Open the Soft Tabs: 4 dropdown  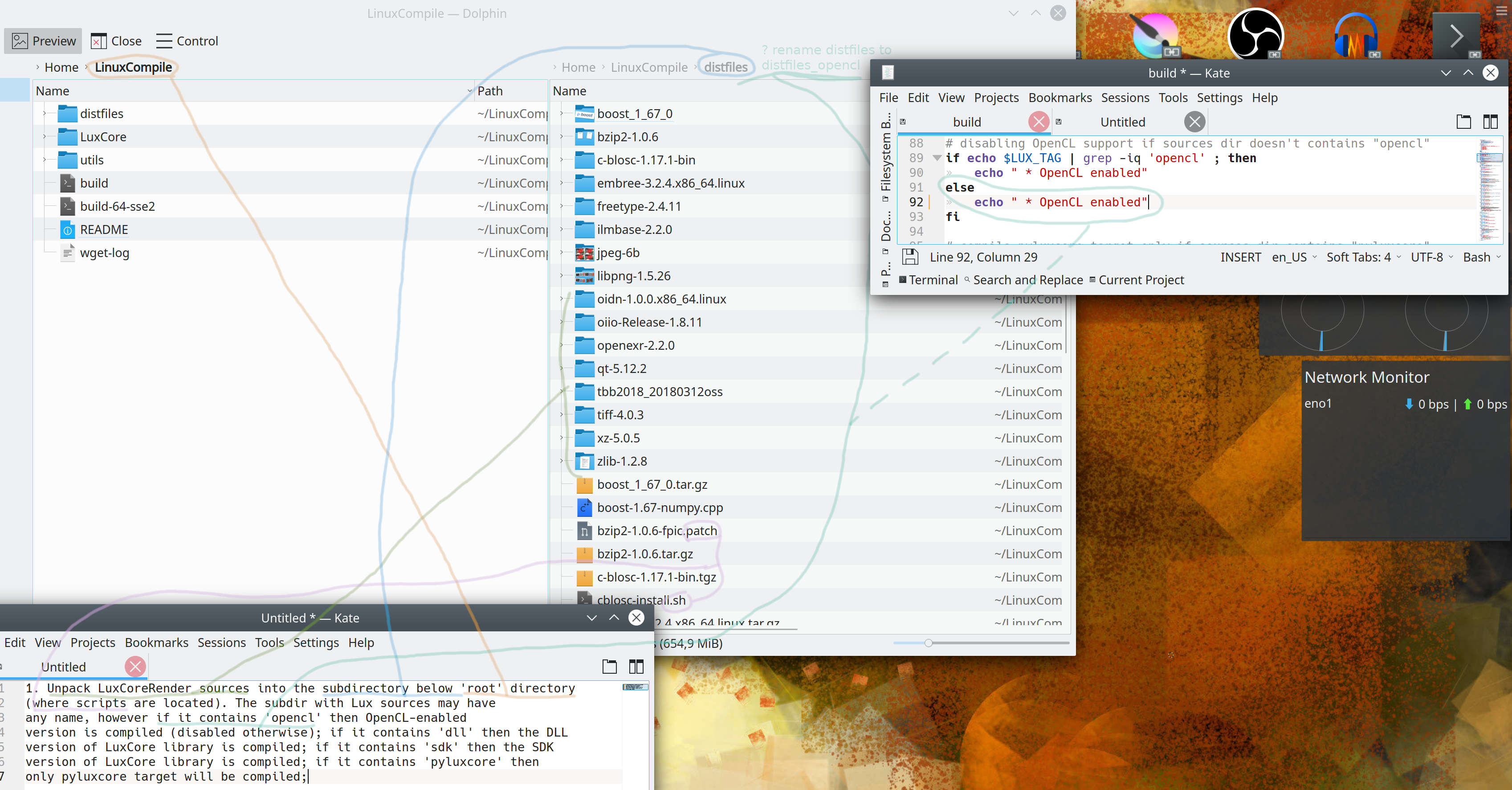[1363, 257]
